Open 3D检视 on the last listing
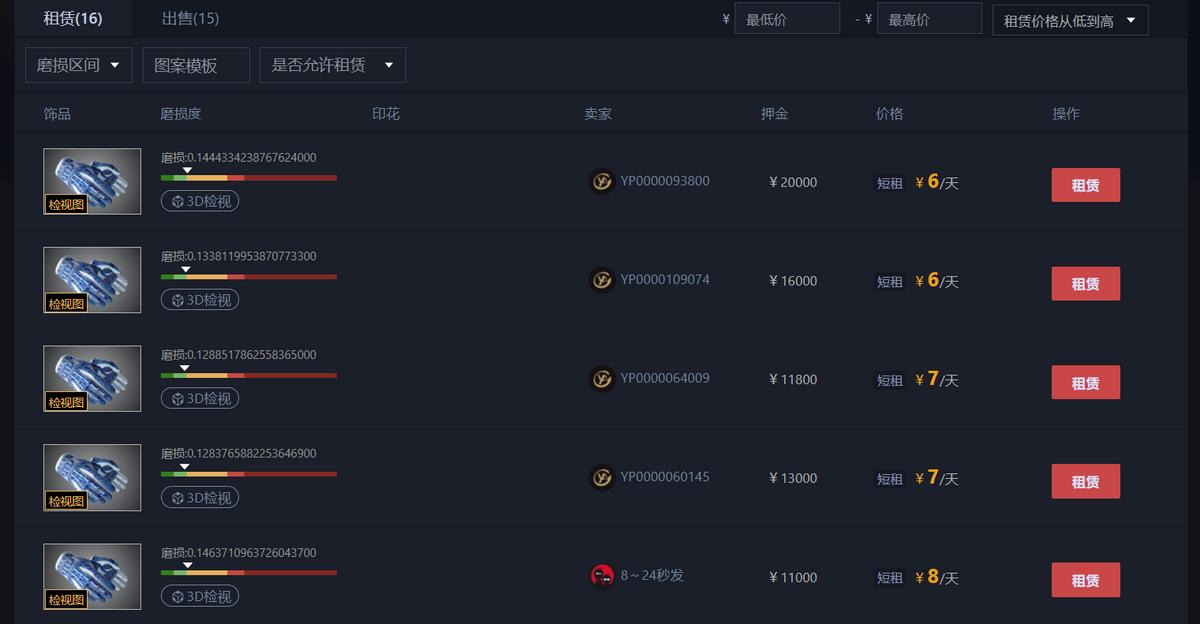 (x=199, y=595)
